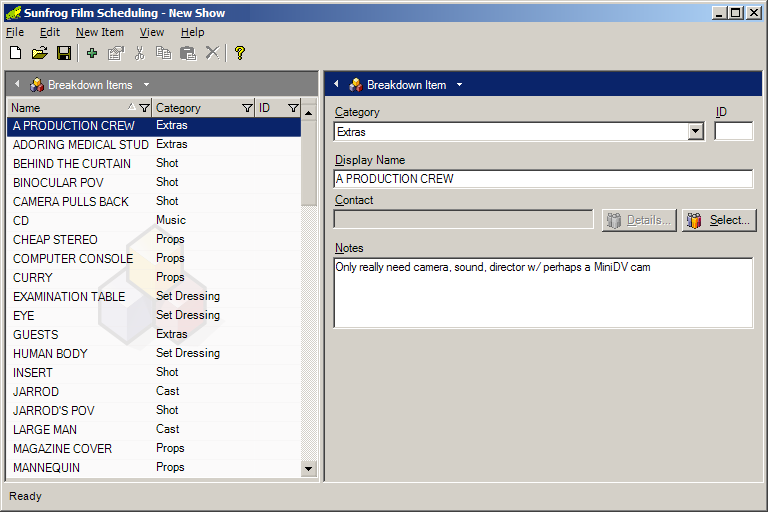The height and width of the screenshot is (512, 768).
Task: Click the ID input field
Action: pyautogui.click(x=733, y=132)
